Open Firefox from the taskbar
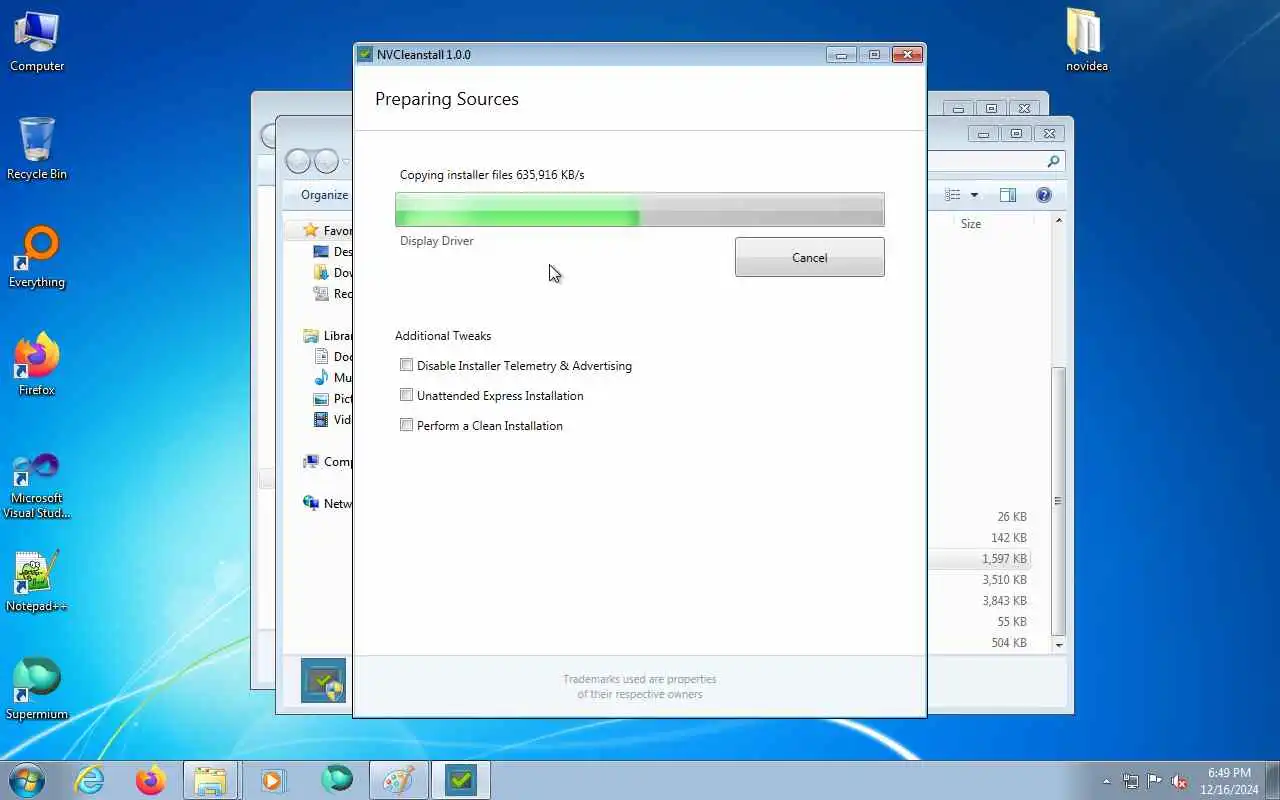This screenshot has width=1280, height=800. (x=151, y=780)
